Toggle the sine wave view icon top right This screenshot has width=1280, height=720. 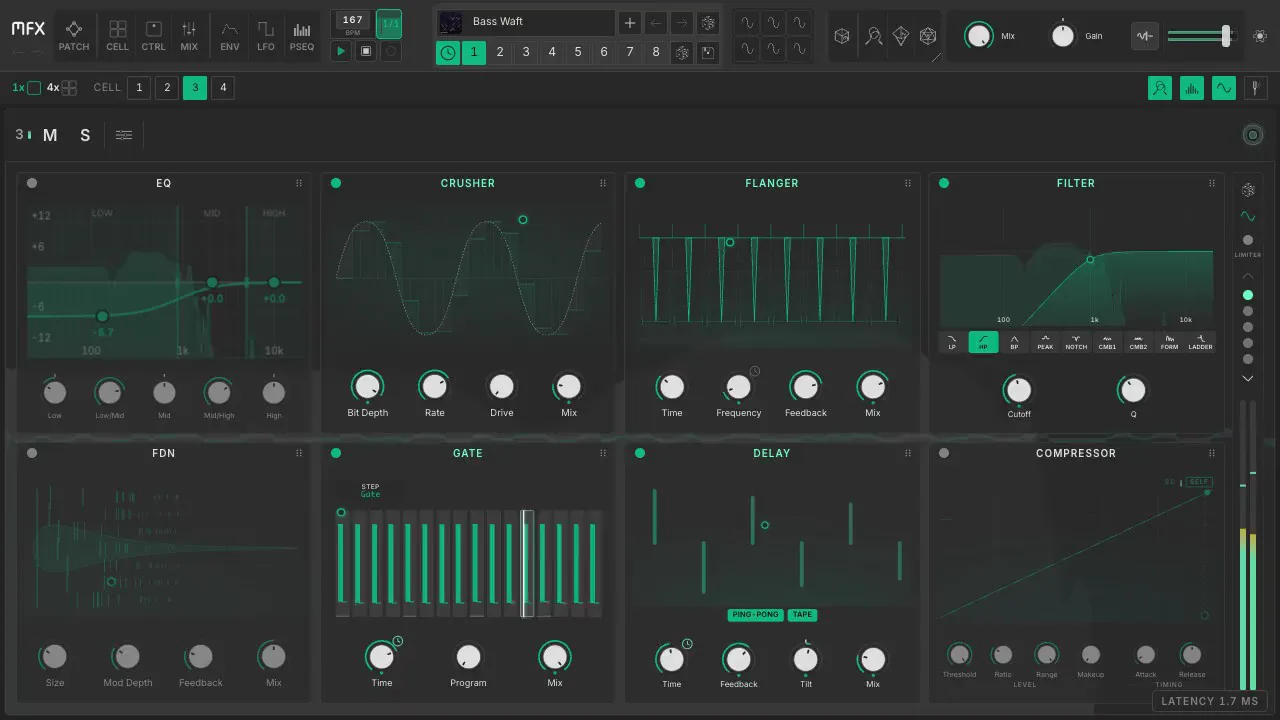click(1223, 88)
